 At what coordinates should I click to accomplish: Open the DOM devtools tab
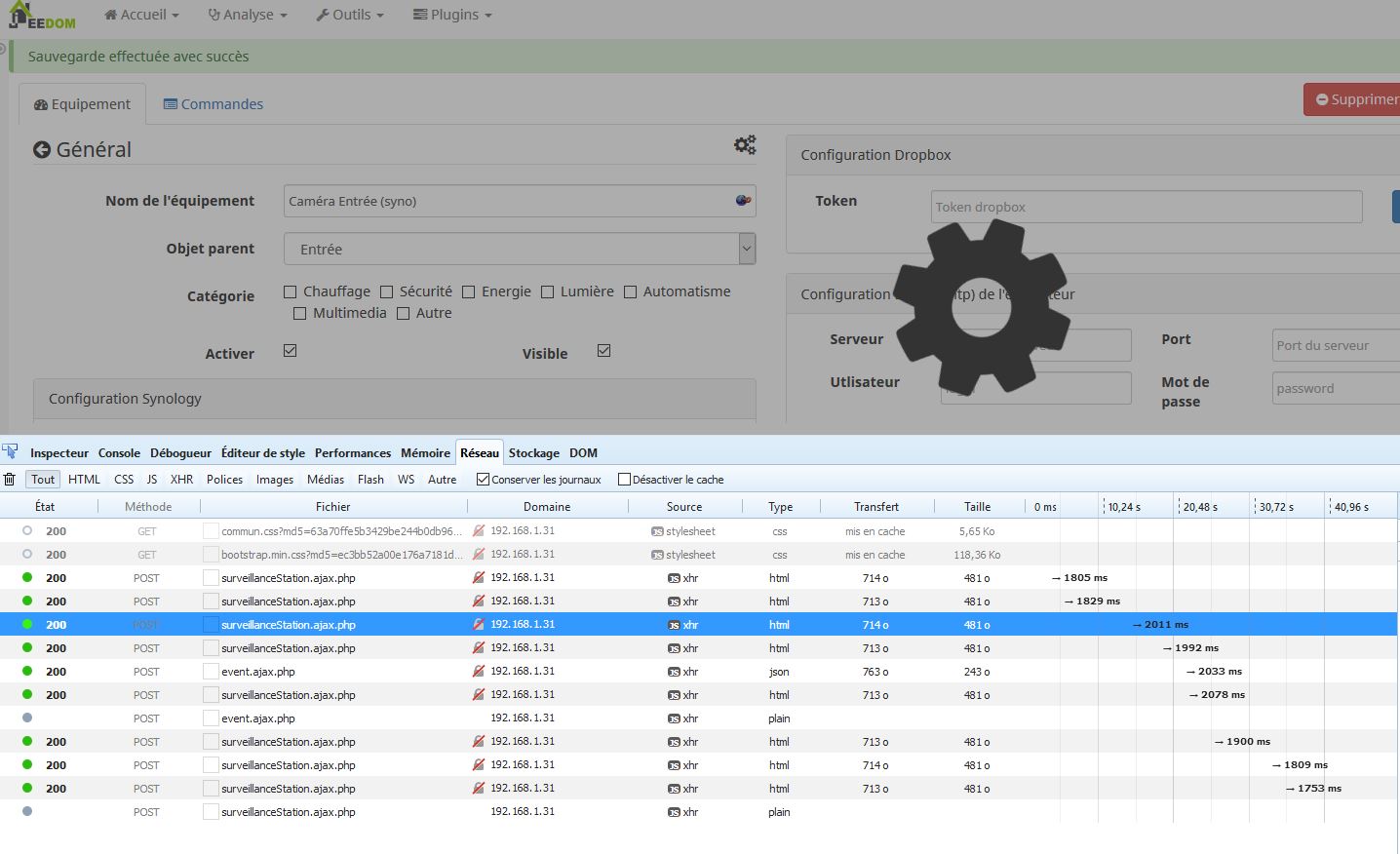(583, 452)
